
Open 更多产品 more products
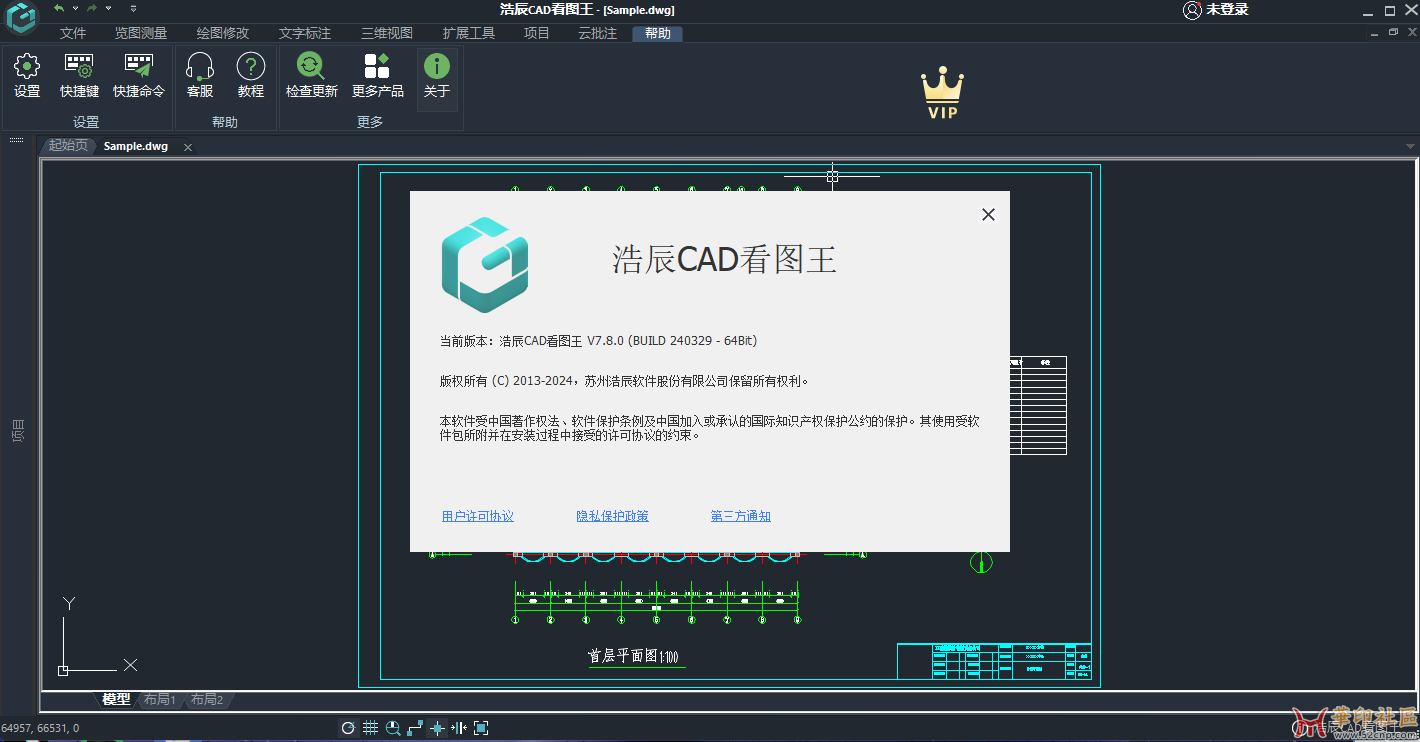click(377, 76)
